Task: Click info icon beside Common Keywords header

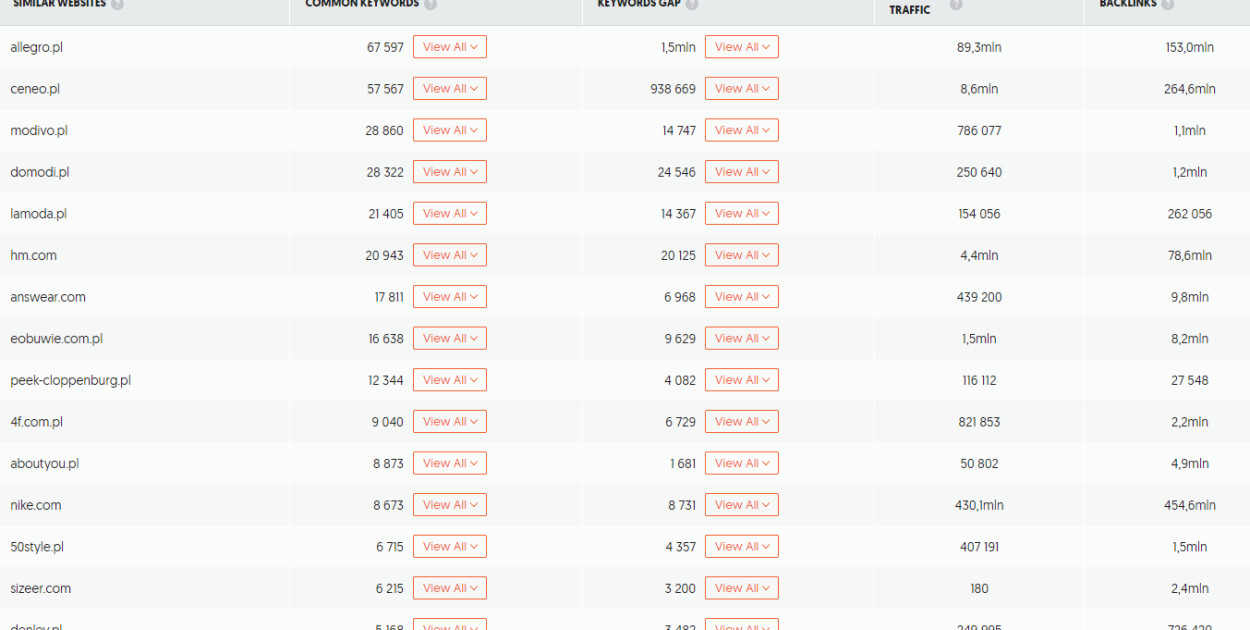Action: click(x=430, y=4)
